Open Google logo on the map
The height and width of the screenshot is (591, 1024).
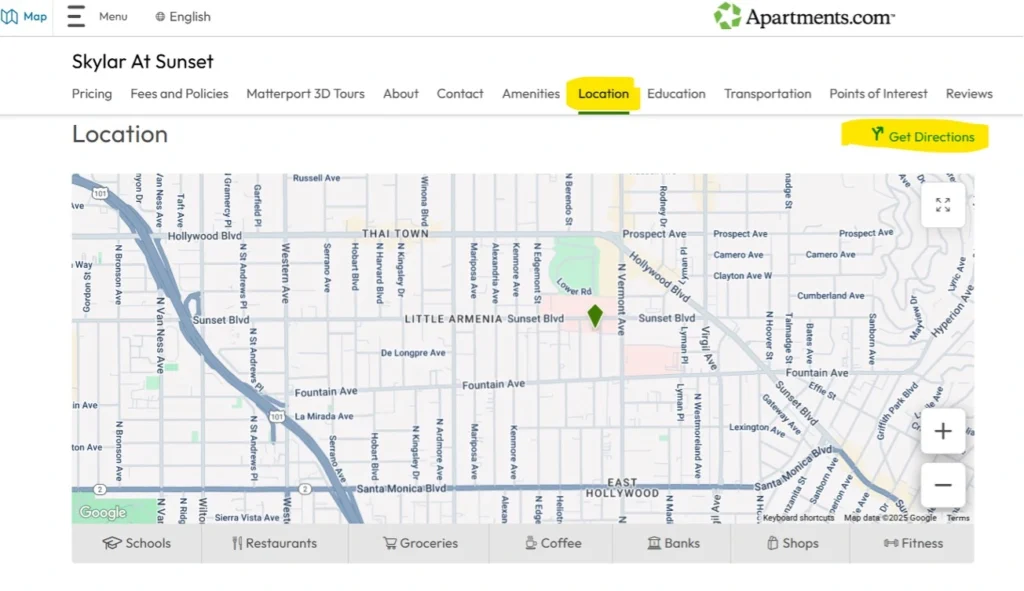pos(103,513)
